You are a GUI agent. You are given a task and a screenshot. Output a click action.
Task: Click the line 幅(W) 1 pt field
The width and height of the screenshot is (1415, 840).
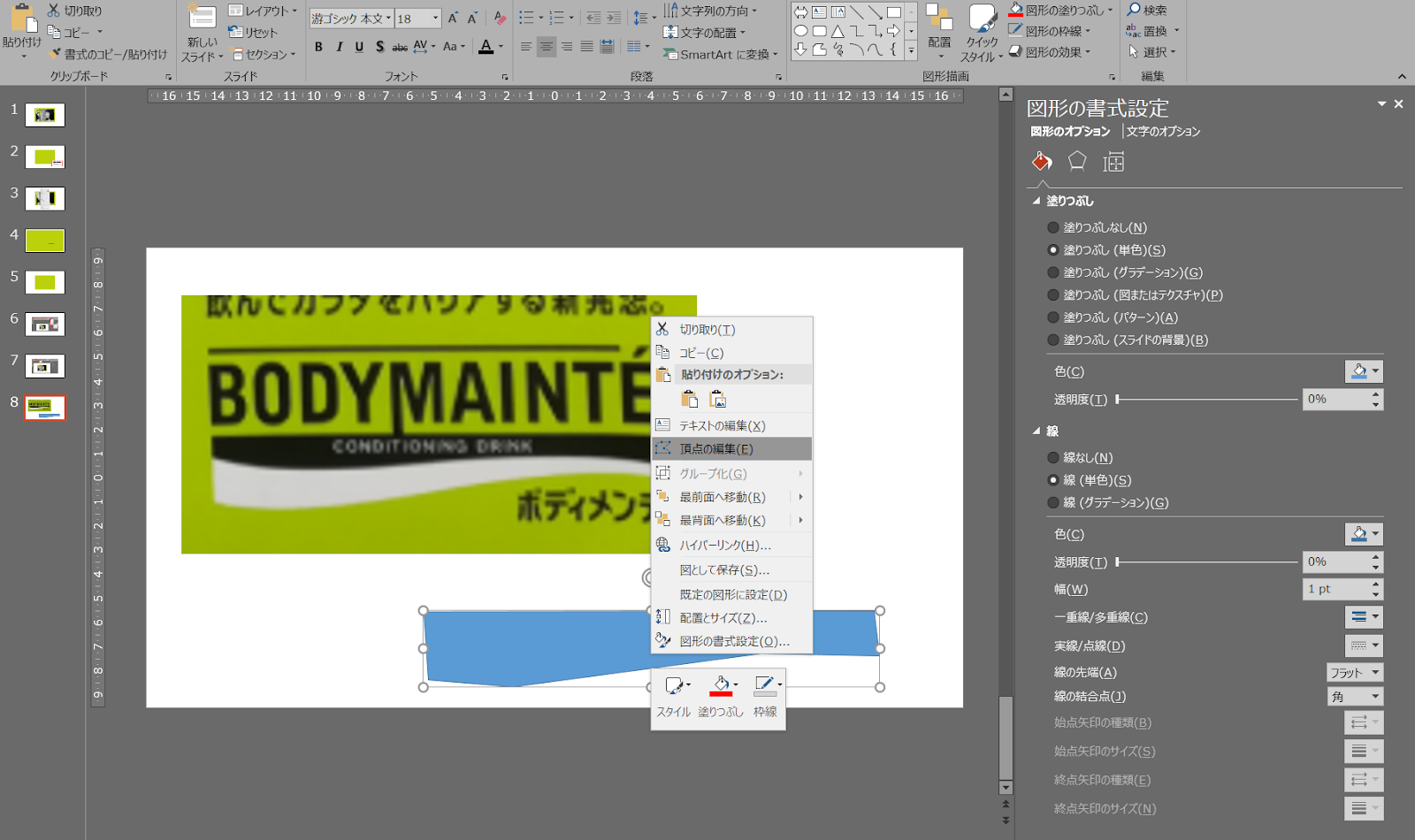pyautogui.click(x=1342, y=589)
